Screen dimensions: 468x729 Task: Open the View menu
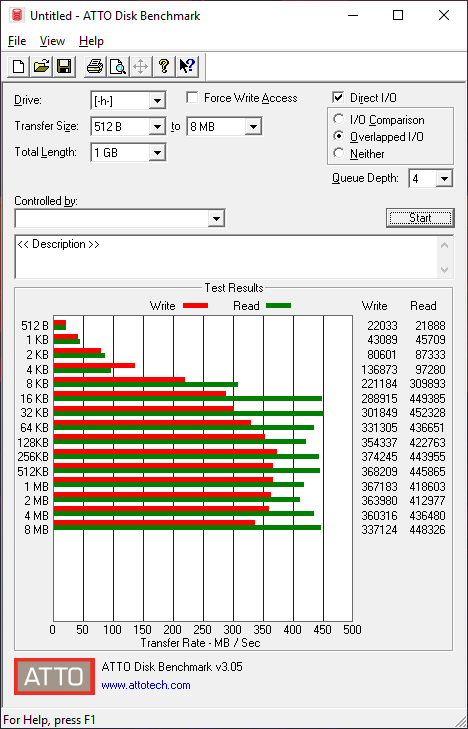tap(52, 41)
